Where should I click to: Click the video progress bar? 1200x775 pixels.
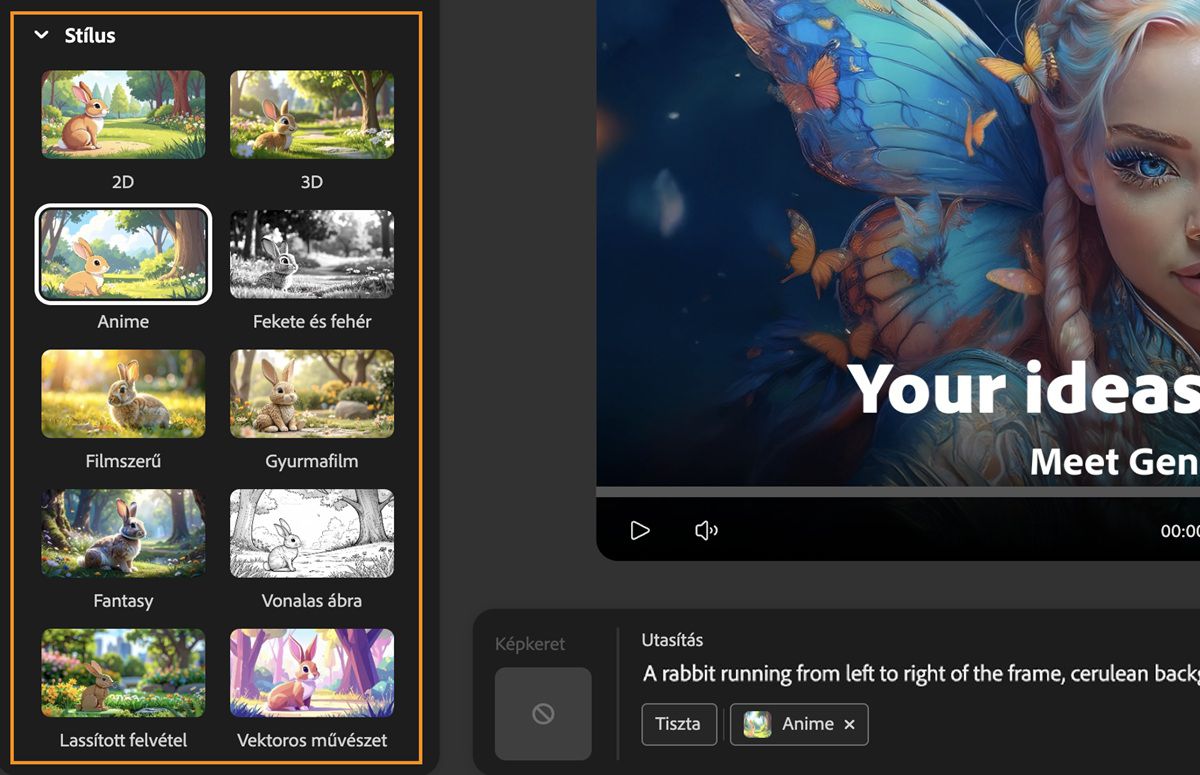click(x=898, y=492)
